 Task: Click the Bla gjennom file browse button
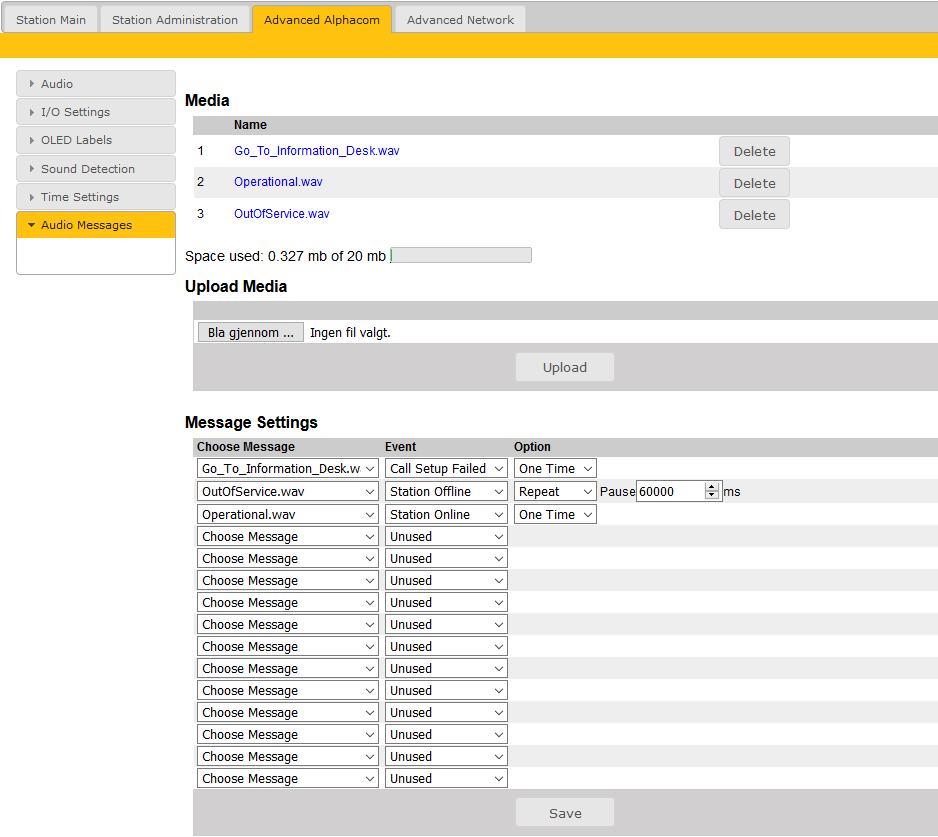click(x=250, y=333)
